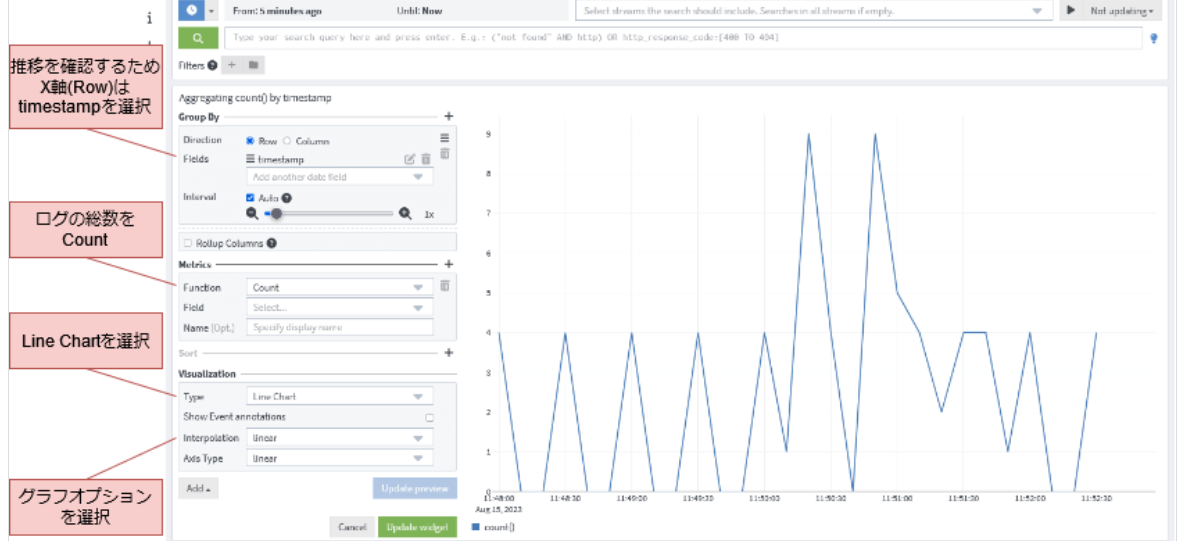Expand the visualization Type dropdown
Viewport: 1180px width, 541px height.
pyautogui.click(x=339, y=396)
